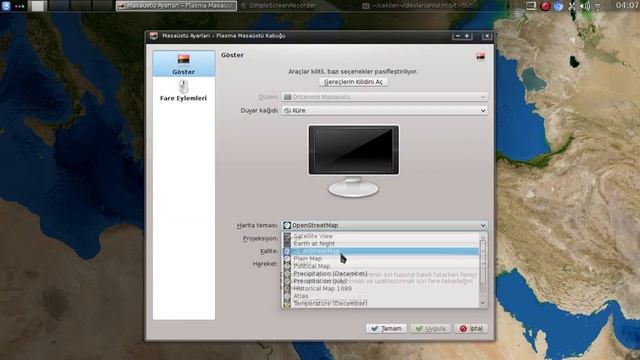Select Temperature (December) theme
The width and height of the screenshot is (640, 360).
(380, 303)
